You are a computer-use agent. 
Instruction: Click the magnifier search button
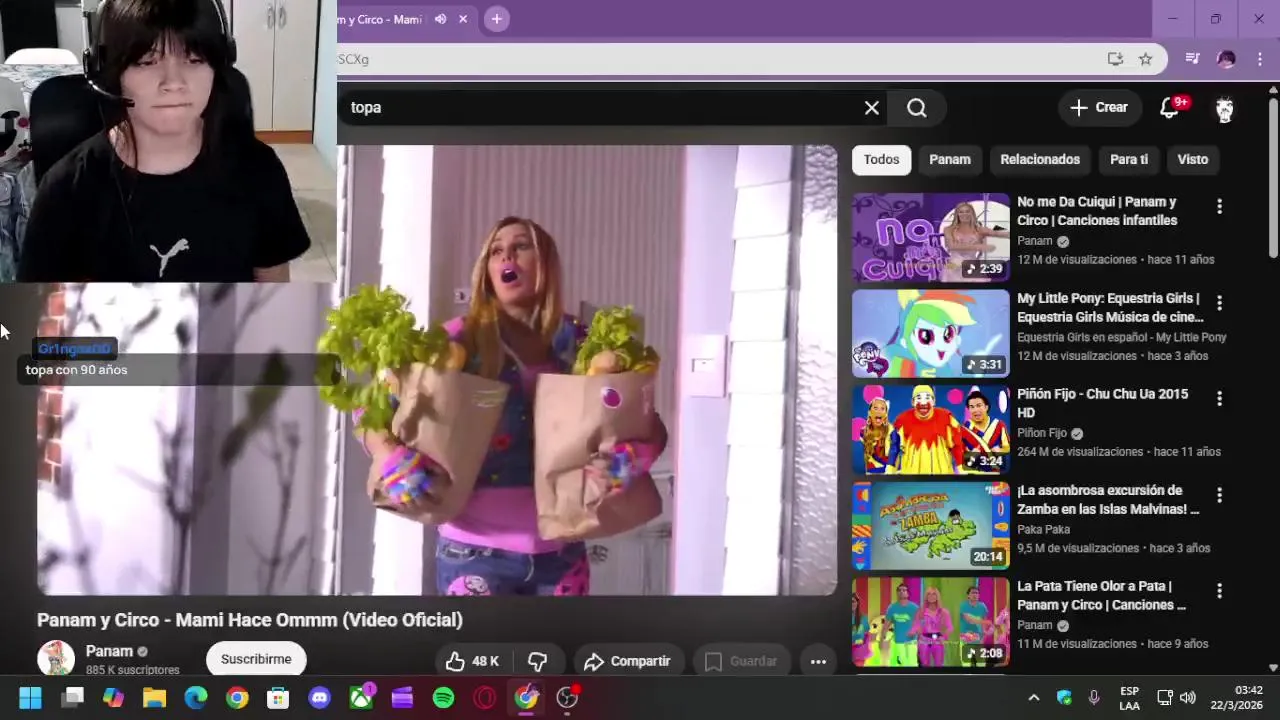[917, 108]
